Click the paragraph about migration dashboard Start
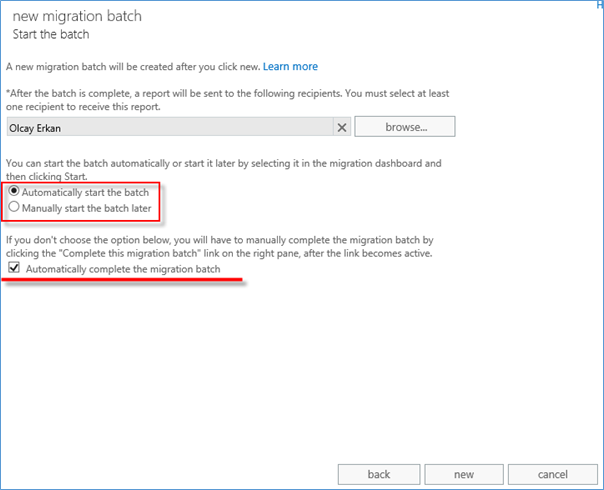Image resolution: width=604 pixels, height=490 pixels. tap(223, 170)
